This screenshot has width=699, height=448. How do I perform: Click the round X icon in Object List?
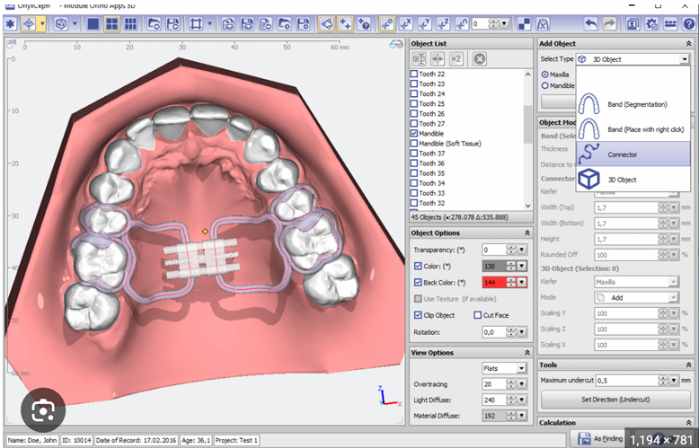pos(480,59)
